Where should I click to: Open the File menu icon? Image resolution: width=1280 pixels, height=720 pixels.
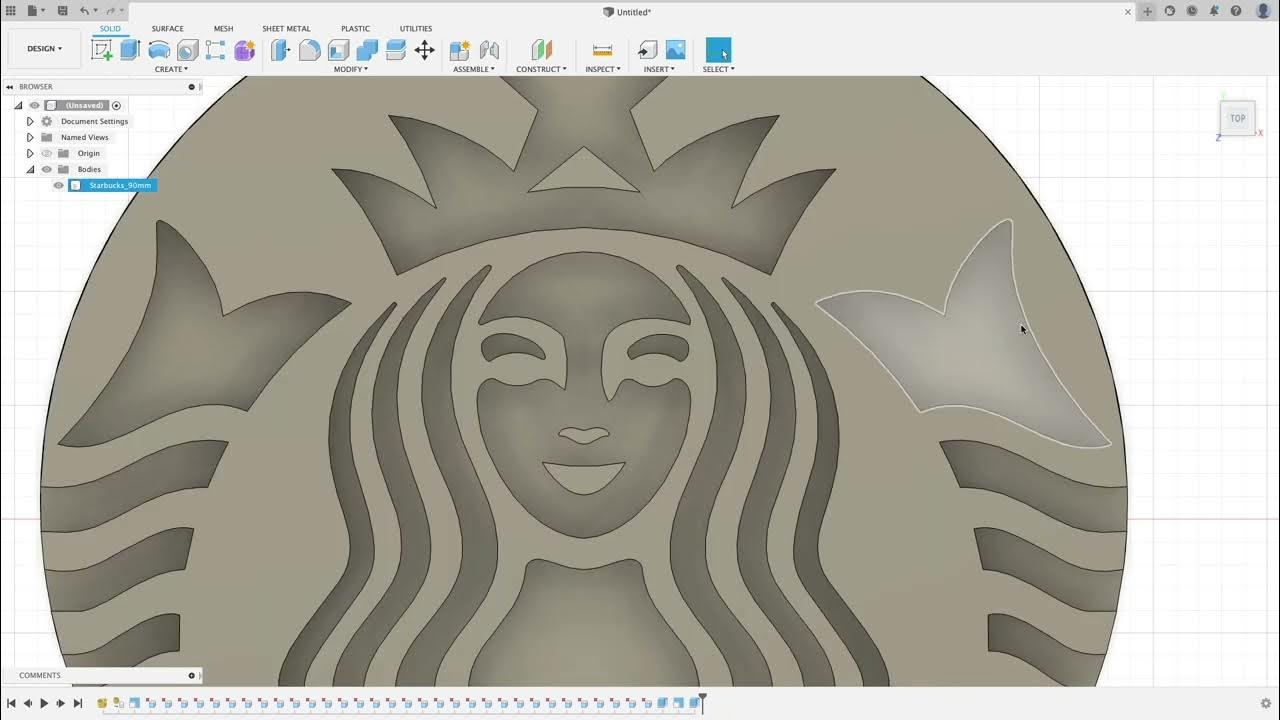pos(33,11)
